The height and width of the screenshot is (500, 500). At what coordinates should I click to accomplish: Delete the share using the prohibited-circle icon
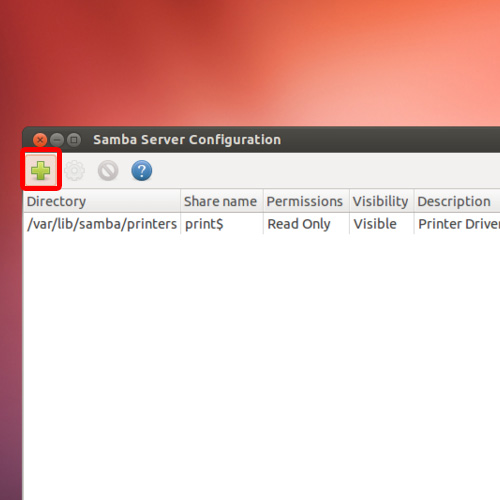pyautogui.click(x=108, y=170)
